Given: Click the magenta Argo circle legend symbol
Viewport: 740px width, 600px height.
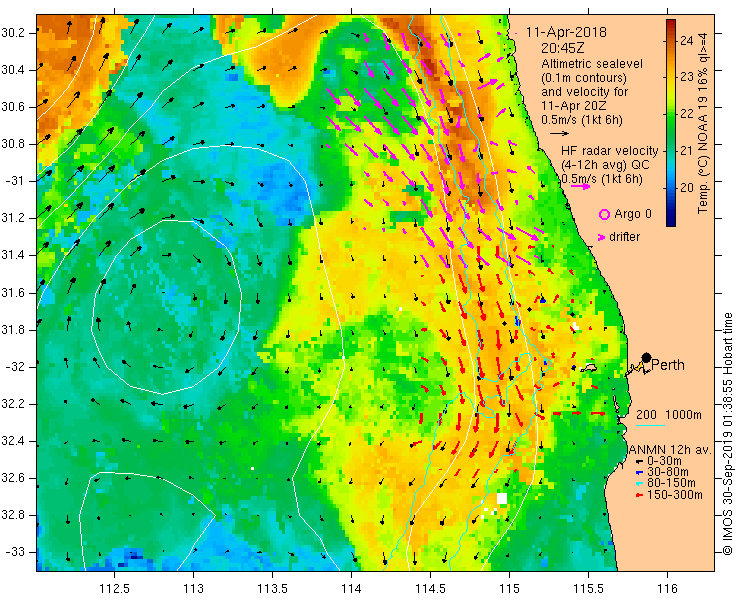Looking at the screenshot, I should 604,214.
